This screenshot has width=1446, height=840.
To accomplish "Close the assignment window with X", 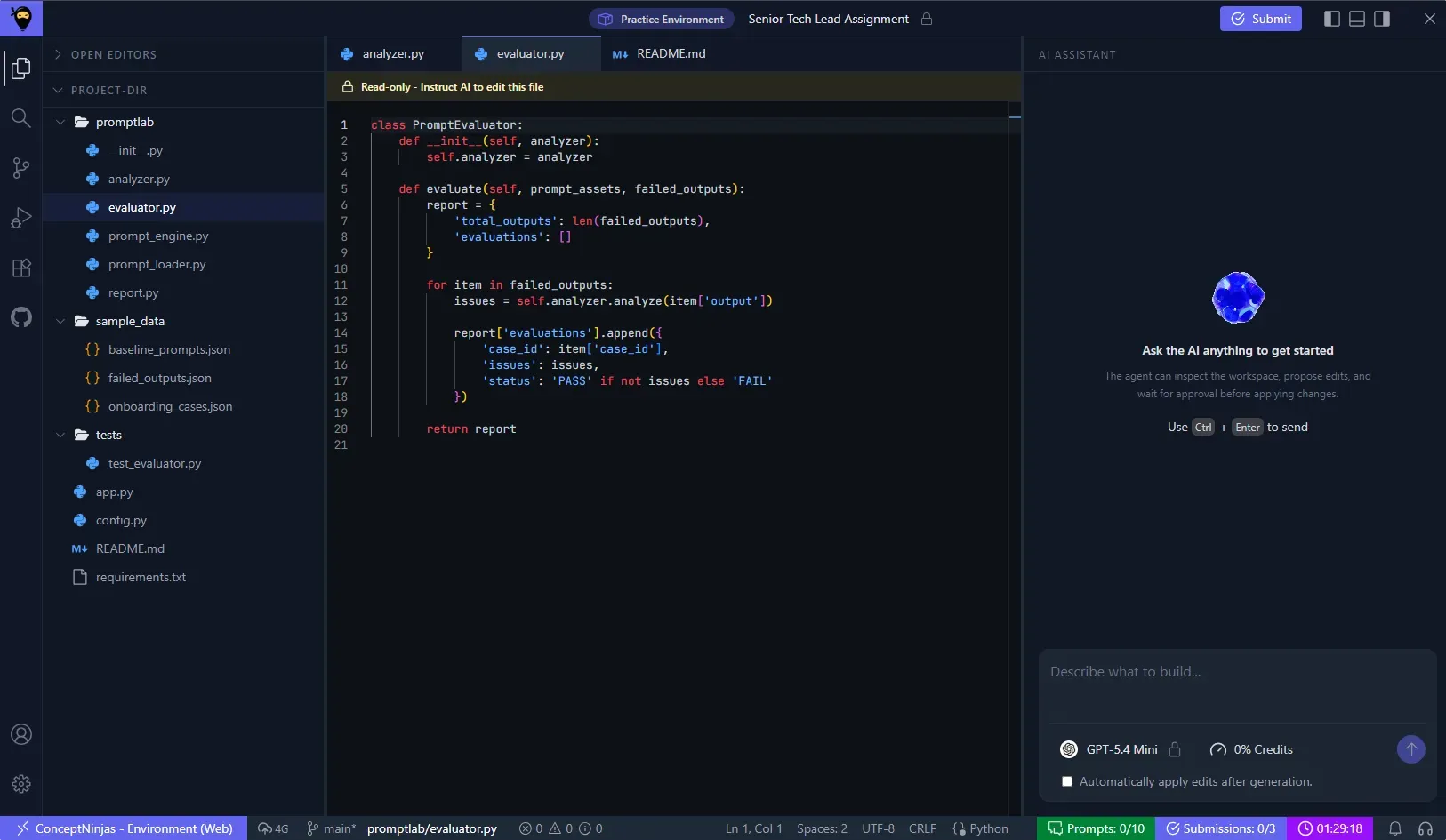I will pyautogui.click(x=1429, y=19).
